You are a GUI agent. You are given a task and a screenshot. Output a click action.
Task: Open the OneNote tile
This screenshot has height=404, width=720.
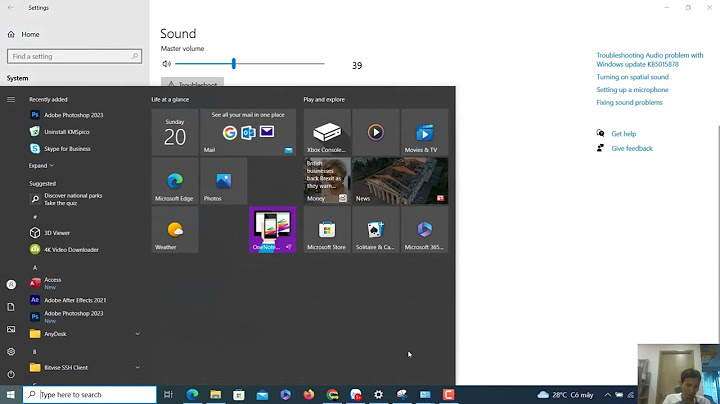272,230
